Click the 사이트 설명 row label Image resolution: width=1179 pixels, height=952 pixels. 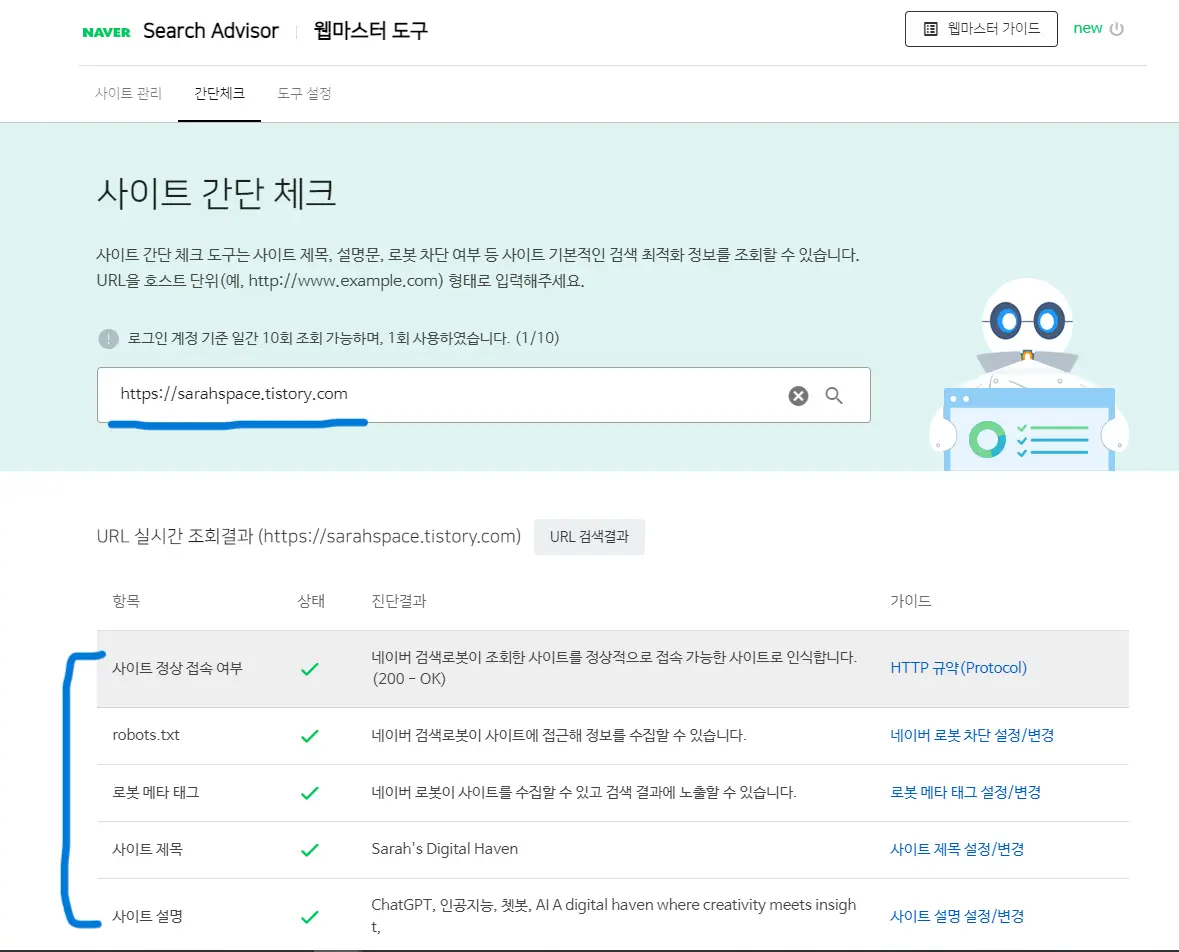coord(147,916)
